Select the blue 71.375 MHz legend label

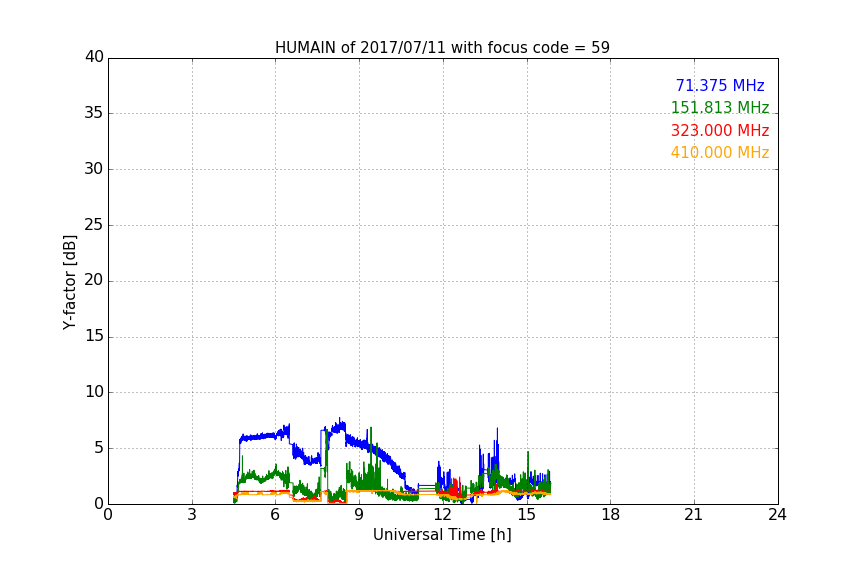[720, 85]
